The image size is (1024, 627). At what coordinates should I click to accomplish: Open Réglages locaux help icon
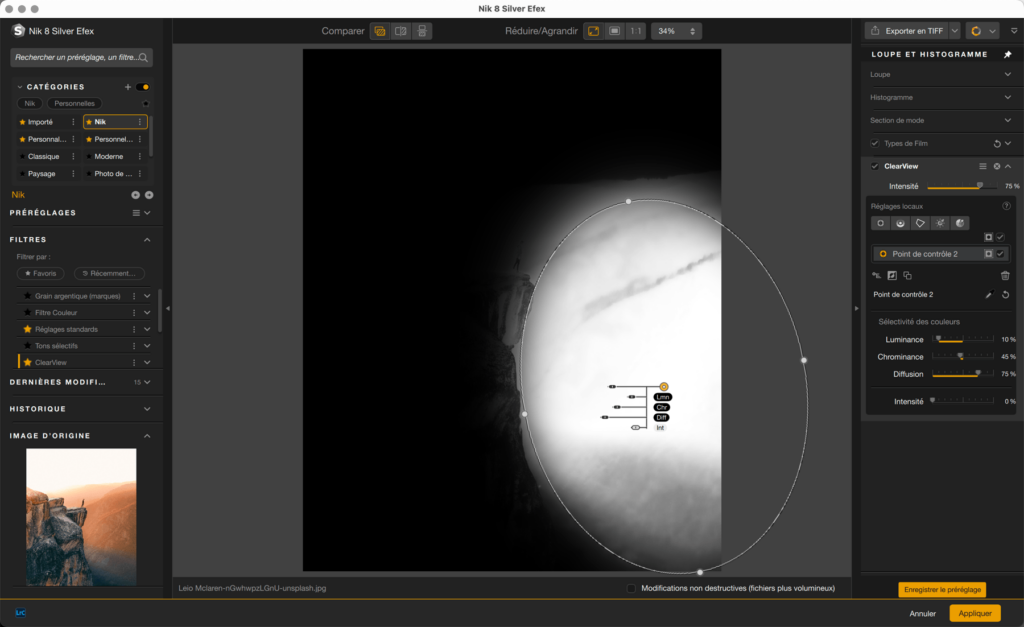point(1006,206)
